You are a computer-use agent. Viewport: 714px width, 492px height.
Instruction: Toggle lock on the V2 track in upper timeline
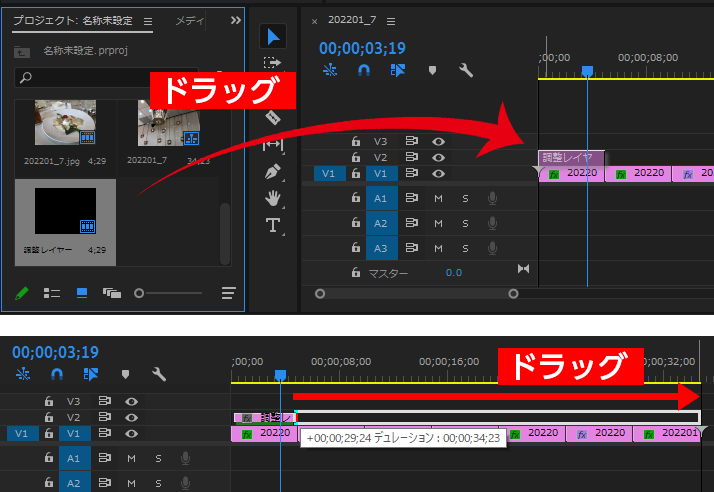click(355, 158)
